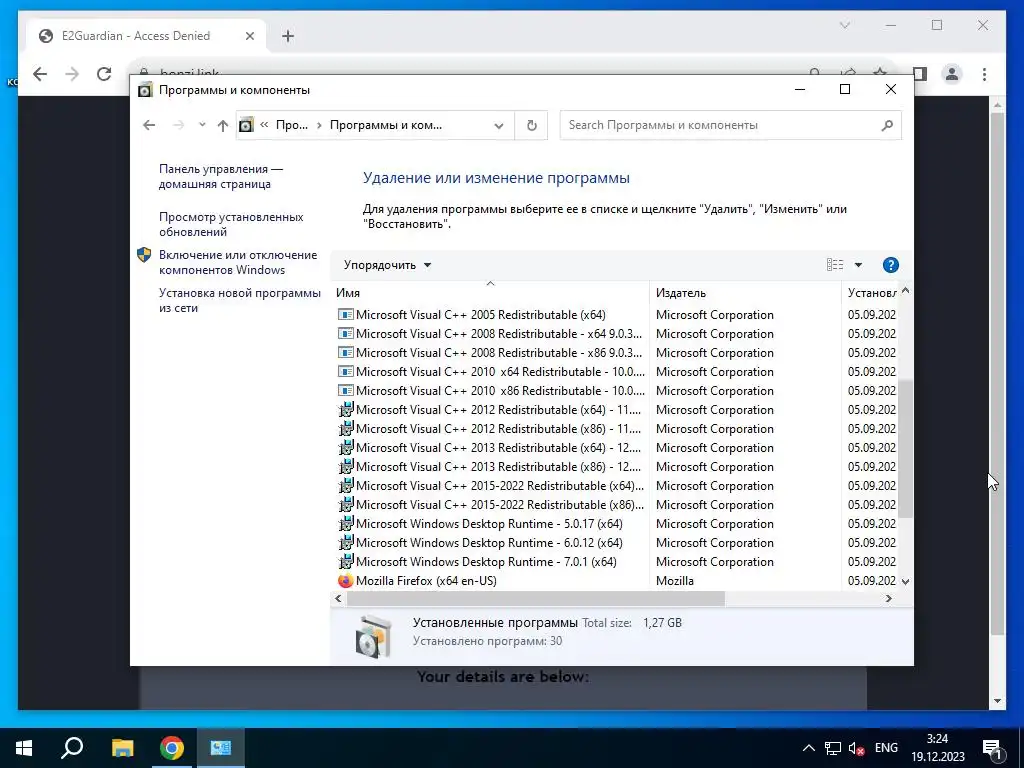Open the blue Help question mark
1024x768 pixels.
coord(890,264)
